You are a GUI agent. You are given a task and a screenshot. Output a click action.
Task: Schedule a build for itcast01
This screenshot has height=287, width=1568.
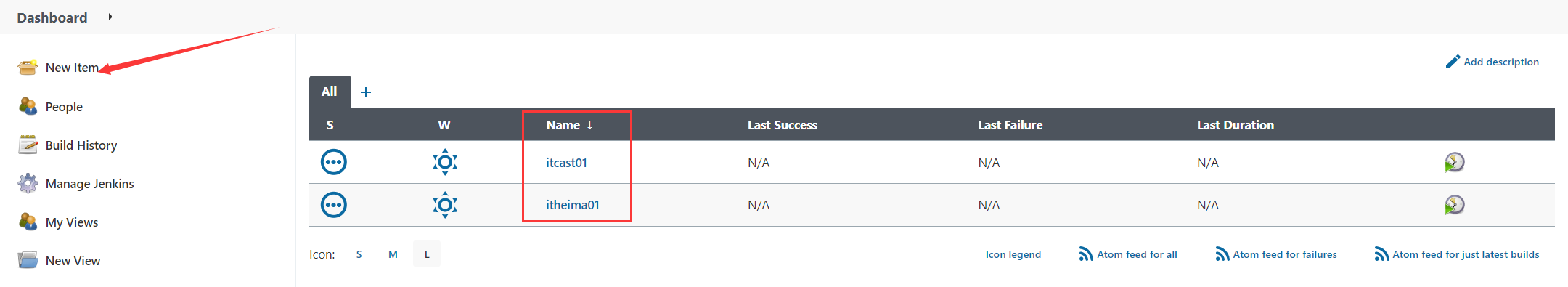click(1454, 162)
